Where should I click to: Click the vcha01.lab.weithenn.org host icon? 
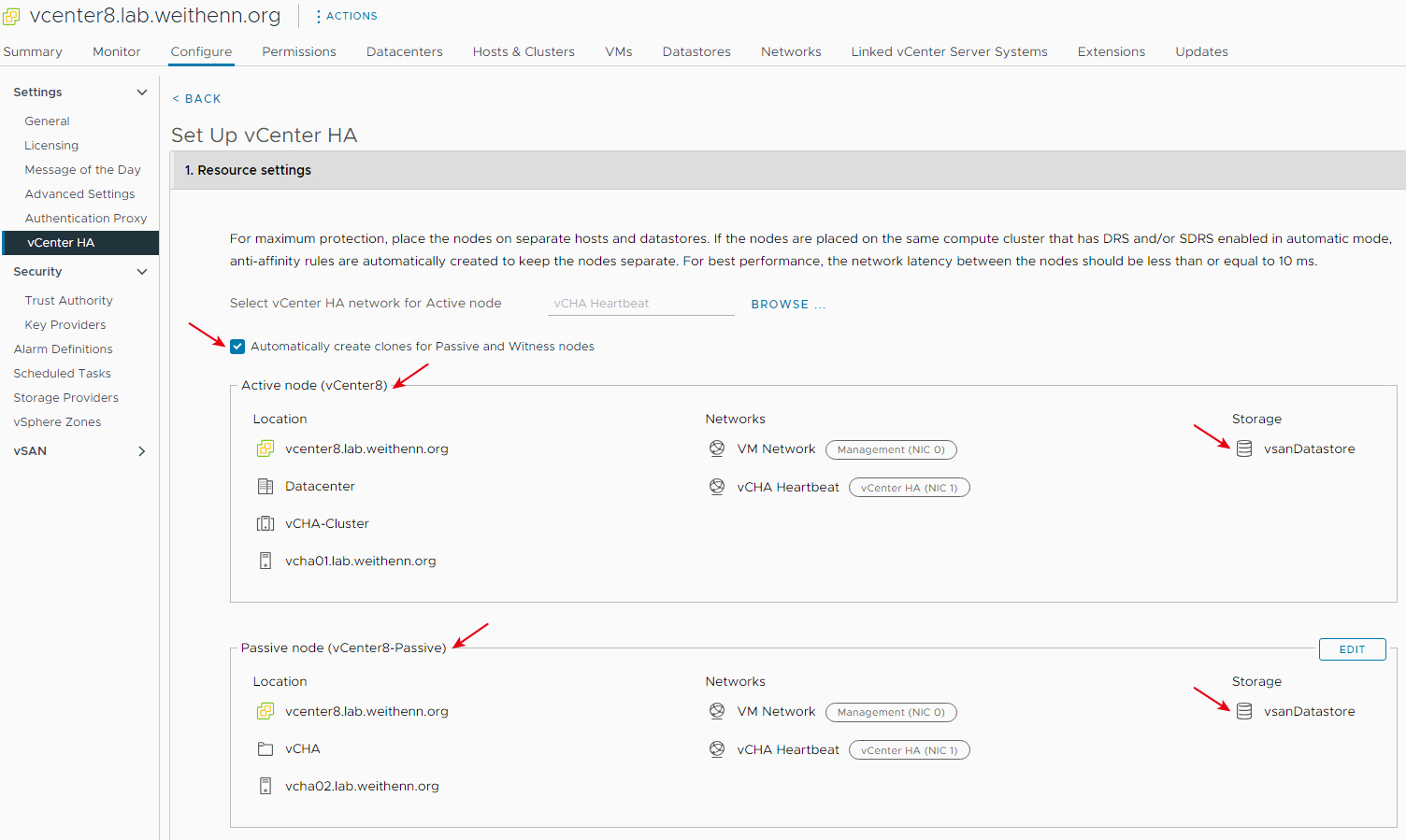[x=265, y=561]
